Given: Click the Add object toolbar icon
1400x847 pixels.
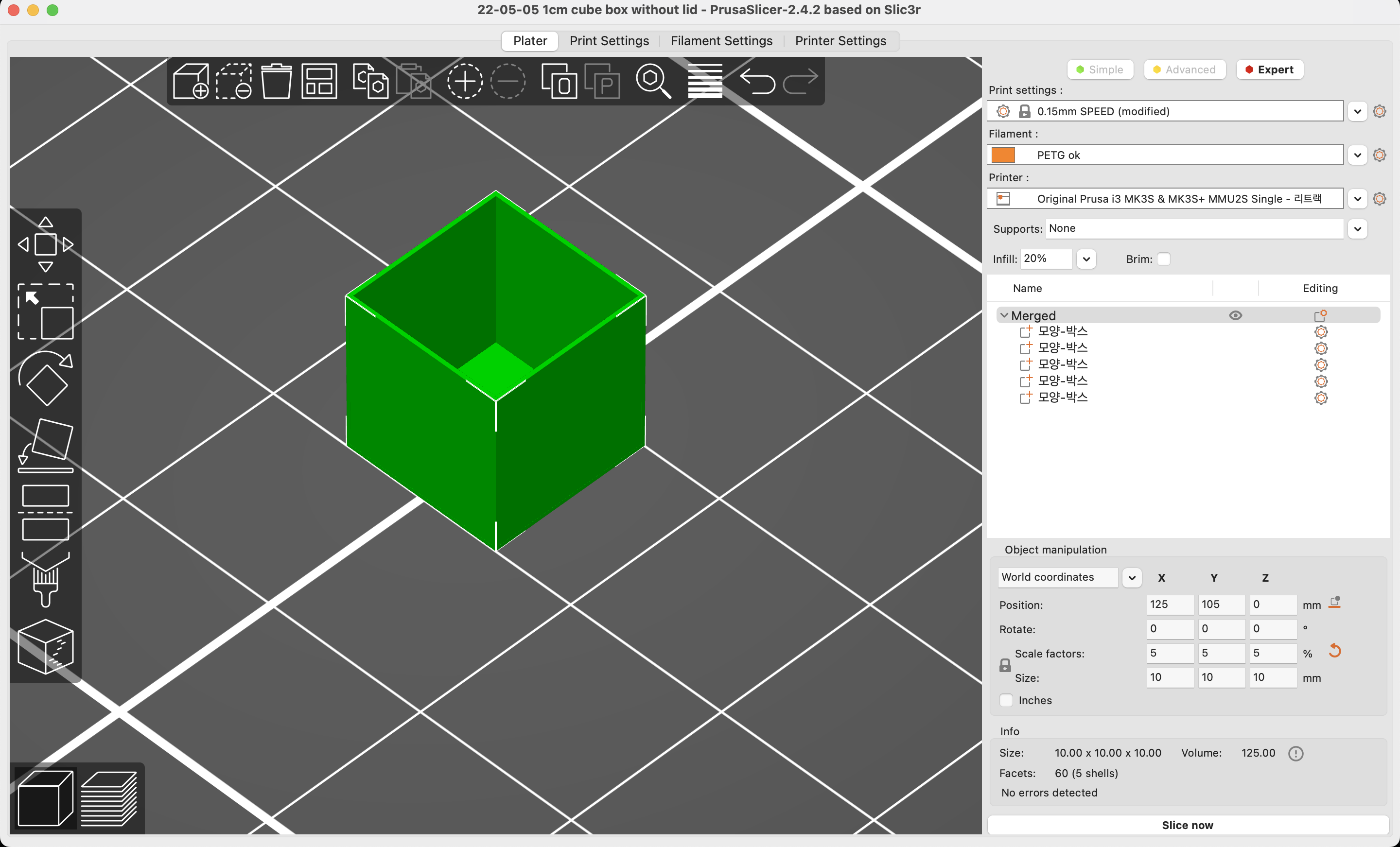Looking at the screenshot, I should 191,81.
